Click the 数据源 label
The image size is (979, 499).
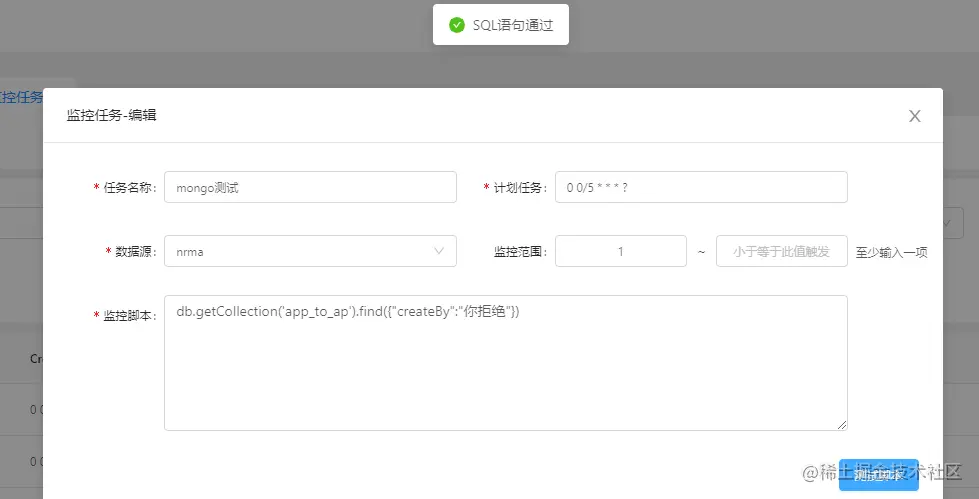point(135,252)
